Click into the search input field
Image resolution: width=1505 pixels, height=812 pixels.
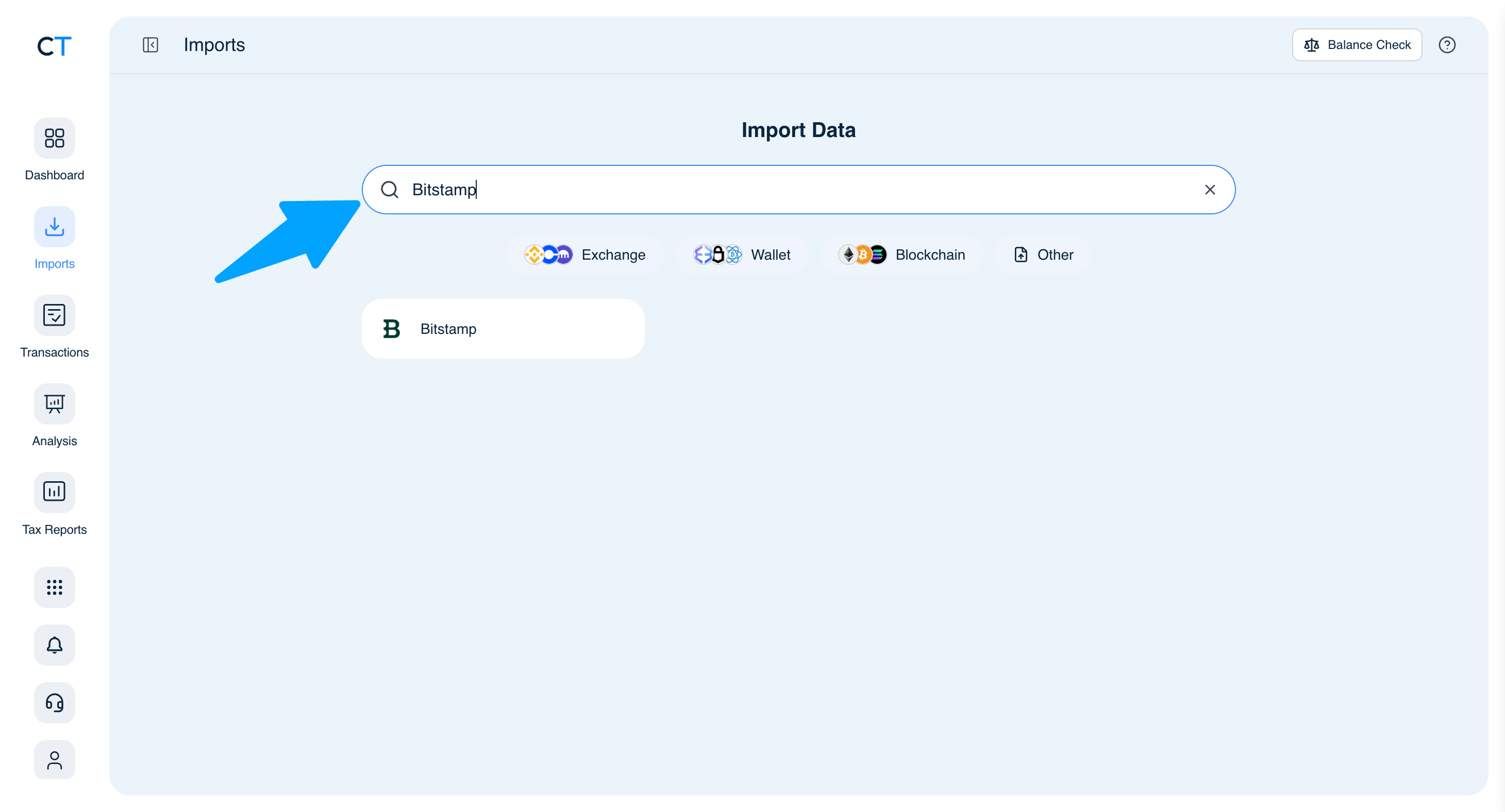798,190
